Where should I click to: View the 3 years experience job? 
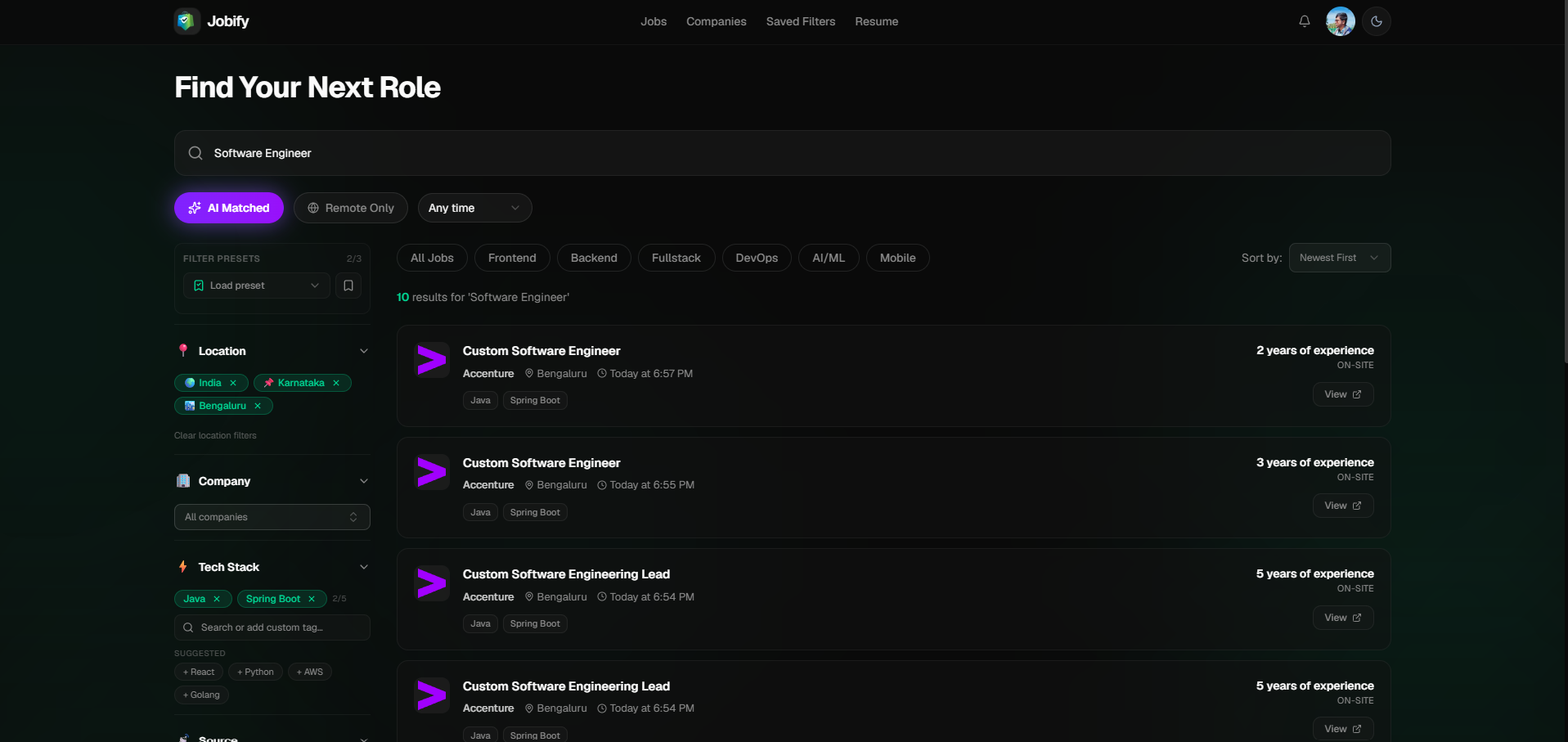(x=1343, y=506)
